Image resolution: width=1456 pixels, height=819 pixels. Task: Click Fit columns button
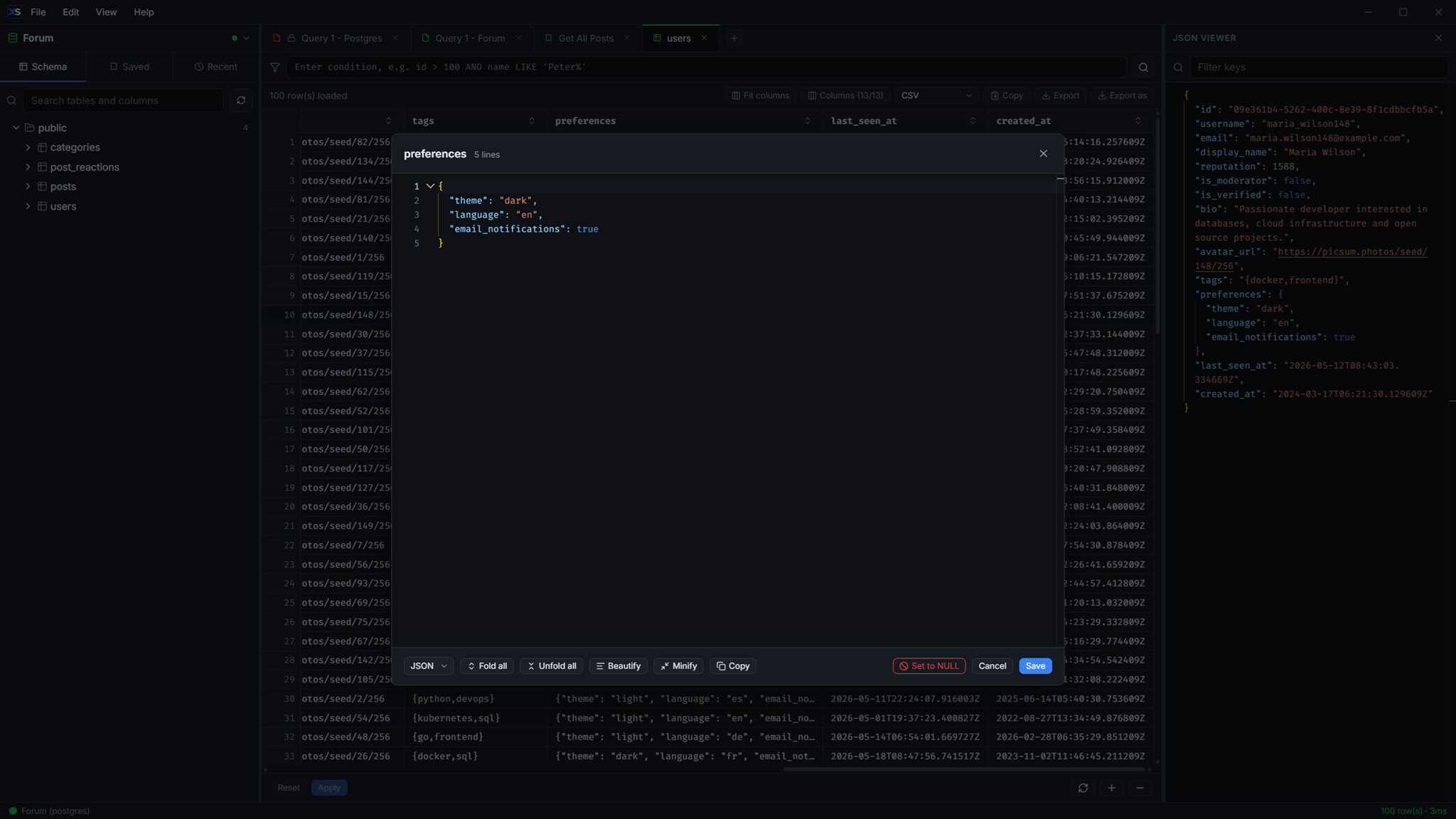(x=760, y=95)
